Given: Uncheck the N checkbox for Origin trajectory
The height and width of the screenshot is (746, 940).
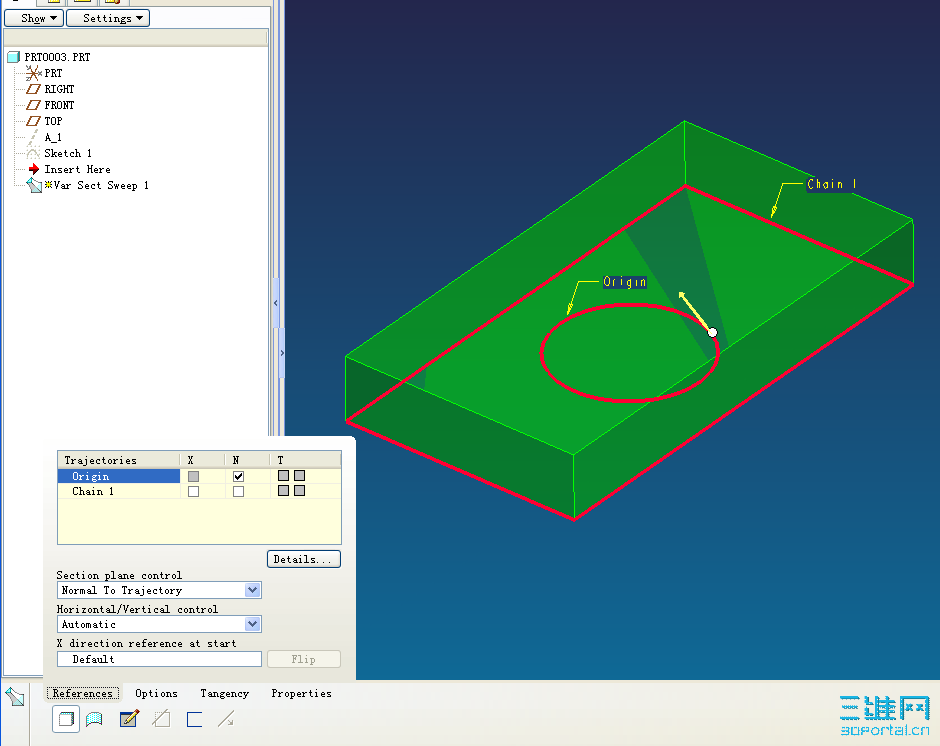Looking at the screenshot, I should pyautogui.click(x=238, y=476).
